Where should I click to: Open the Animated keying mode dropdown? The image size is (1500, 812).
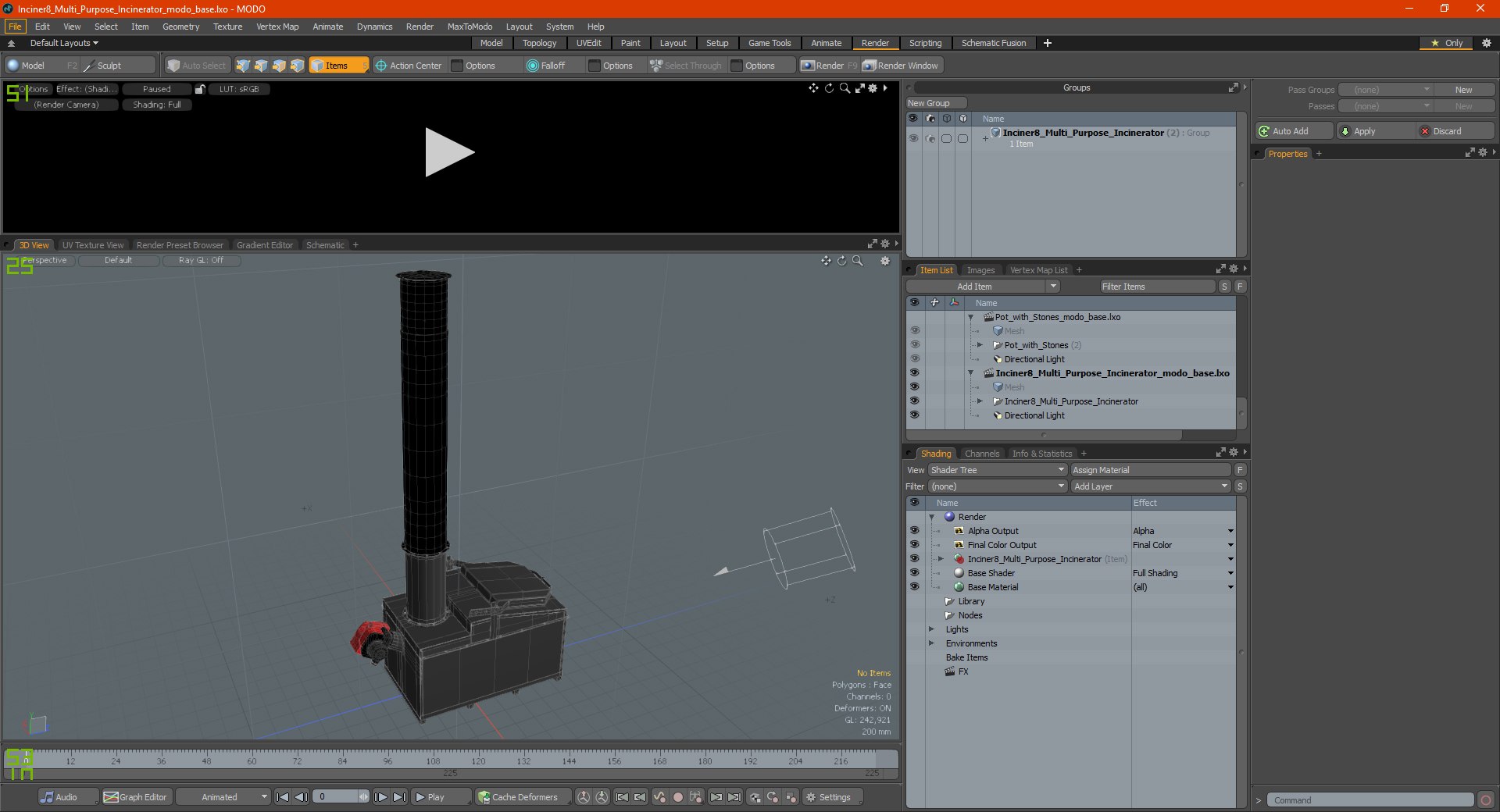tap(223, 797)
